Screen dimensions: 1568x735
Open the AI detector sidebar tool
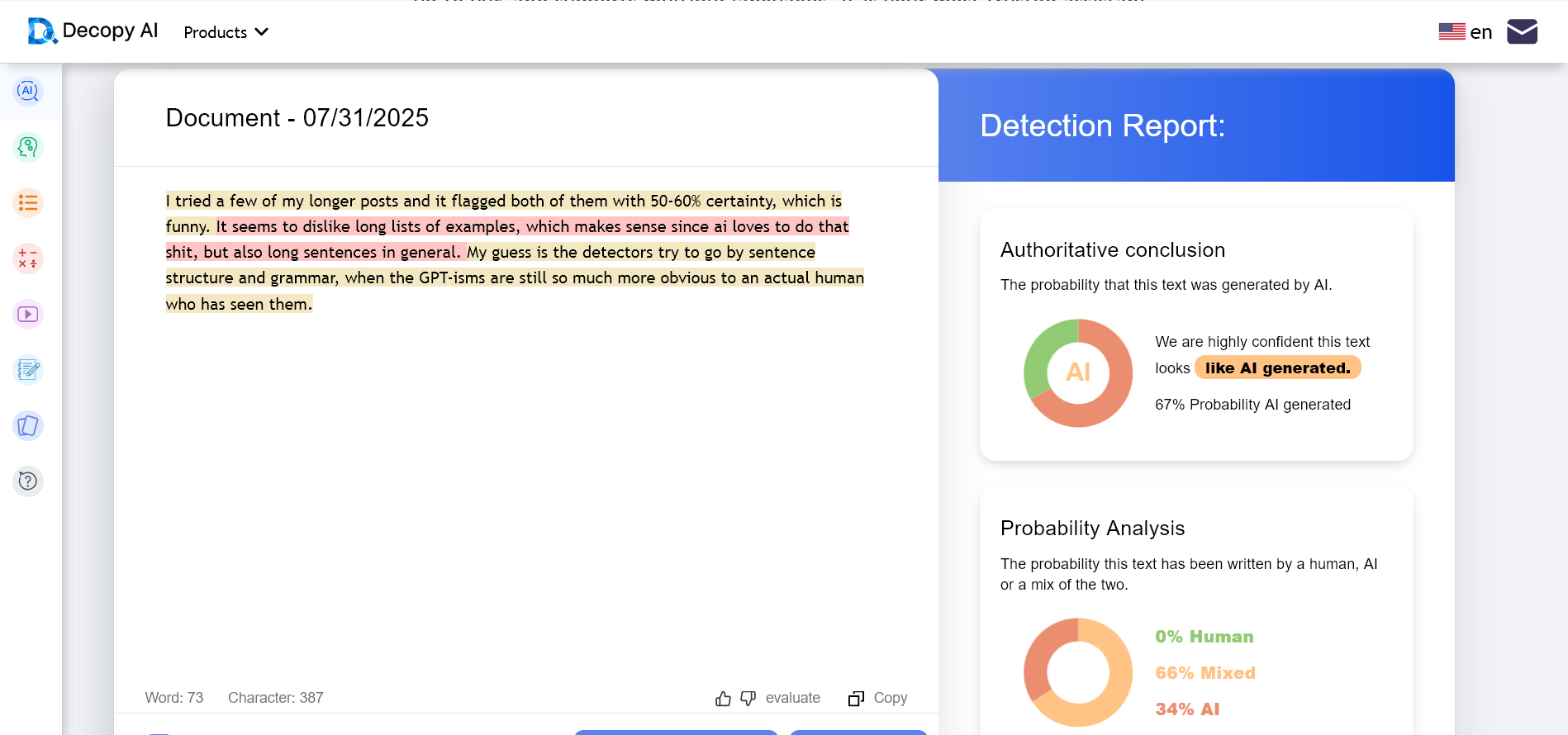[x=28, y=91]
